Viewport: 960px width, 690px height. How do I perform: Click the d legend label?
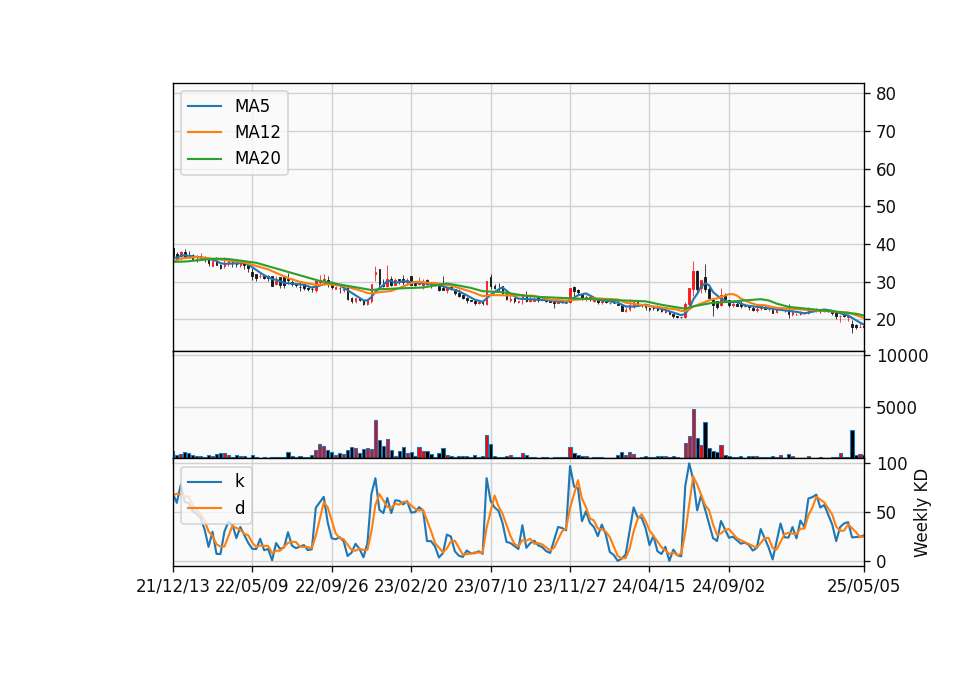coord(240,508)
